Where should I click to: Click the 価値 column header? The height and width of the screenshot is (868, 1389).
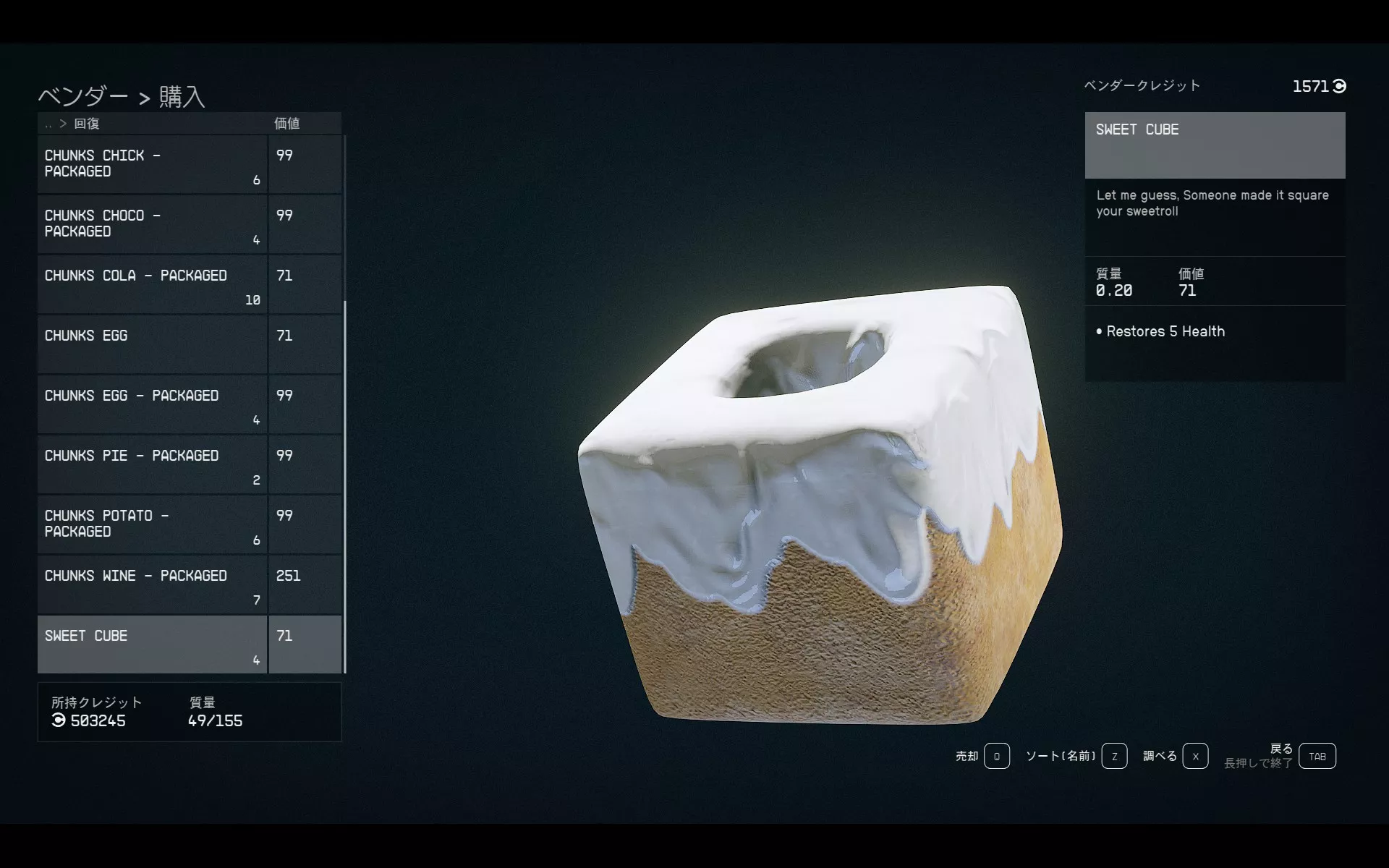287,124
